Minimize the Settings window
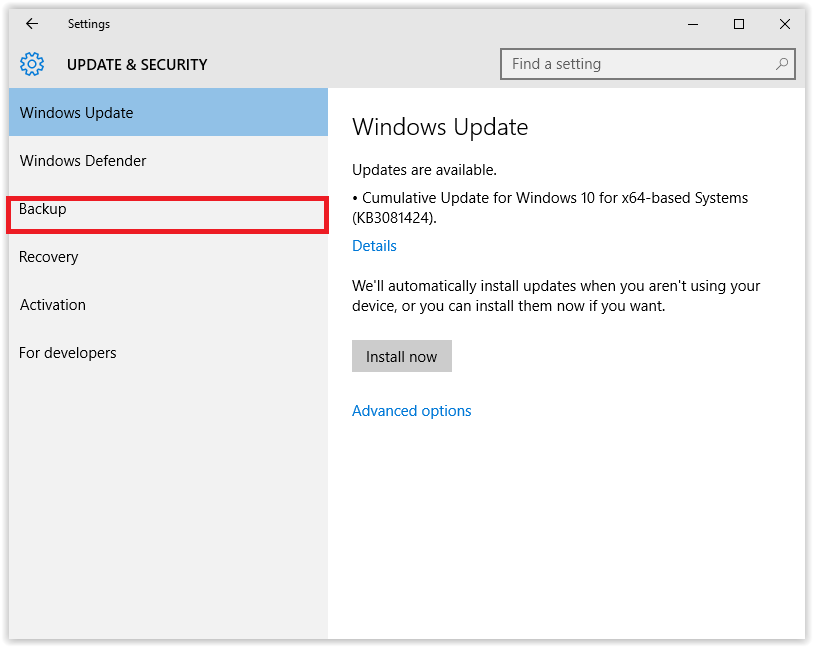 point(693,24)
